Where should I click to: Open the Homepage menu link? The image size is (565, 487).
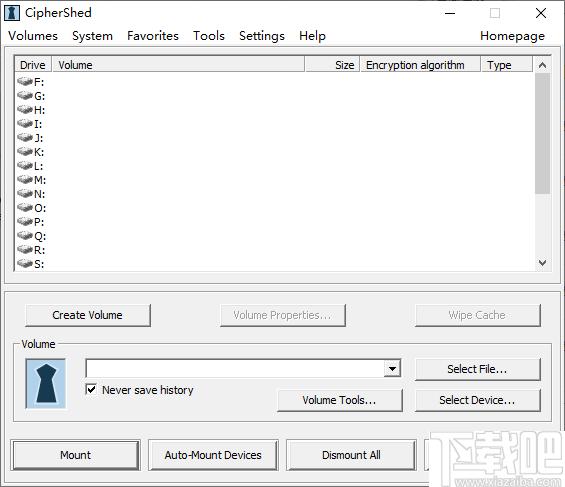(x=512, y=36)
